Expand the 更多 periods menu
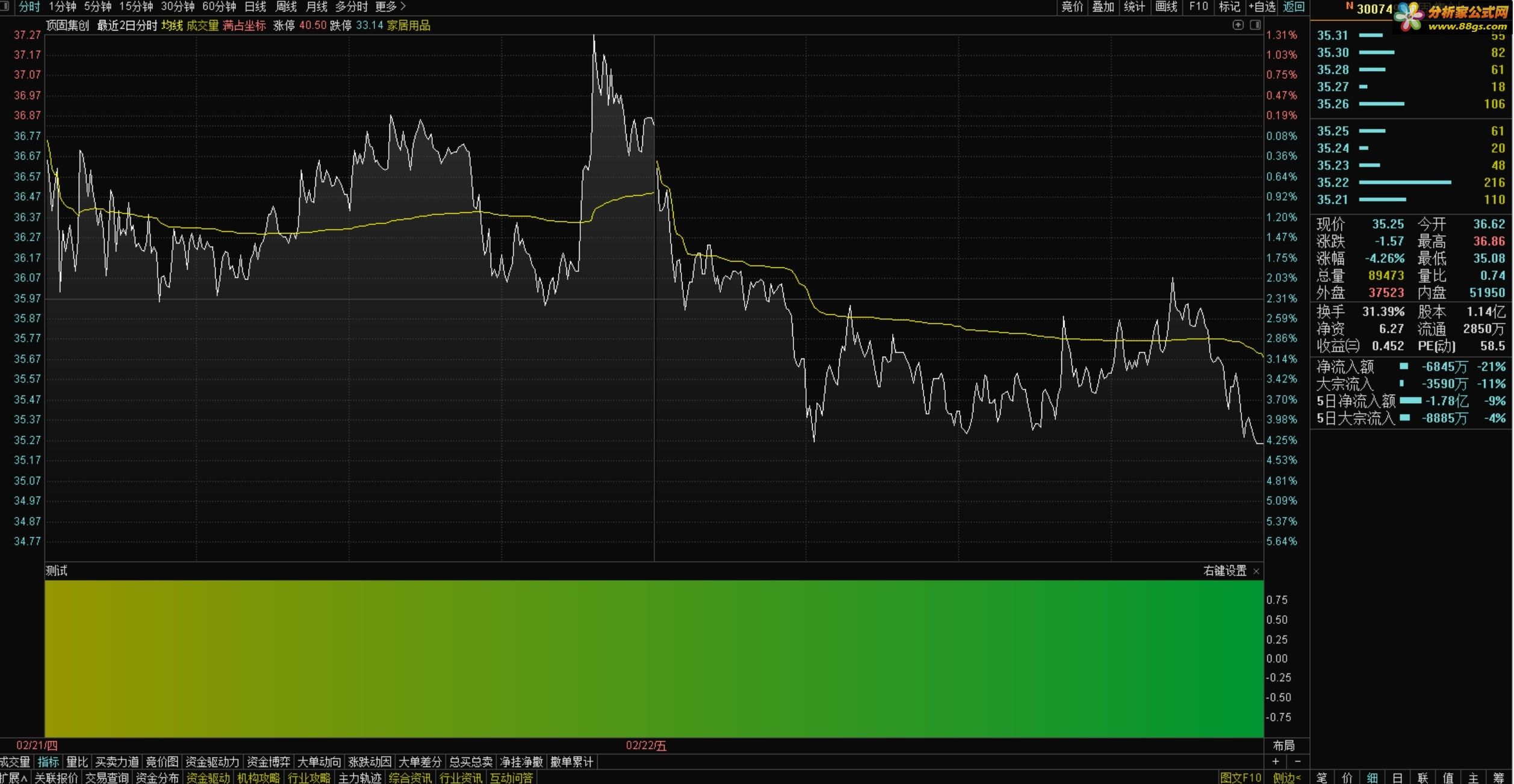The image size is (1514, 784). click(390, 7)
